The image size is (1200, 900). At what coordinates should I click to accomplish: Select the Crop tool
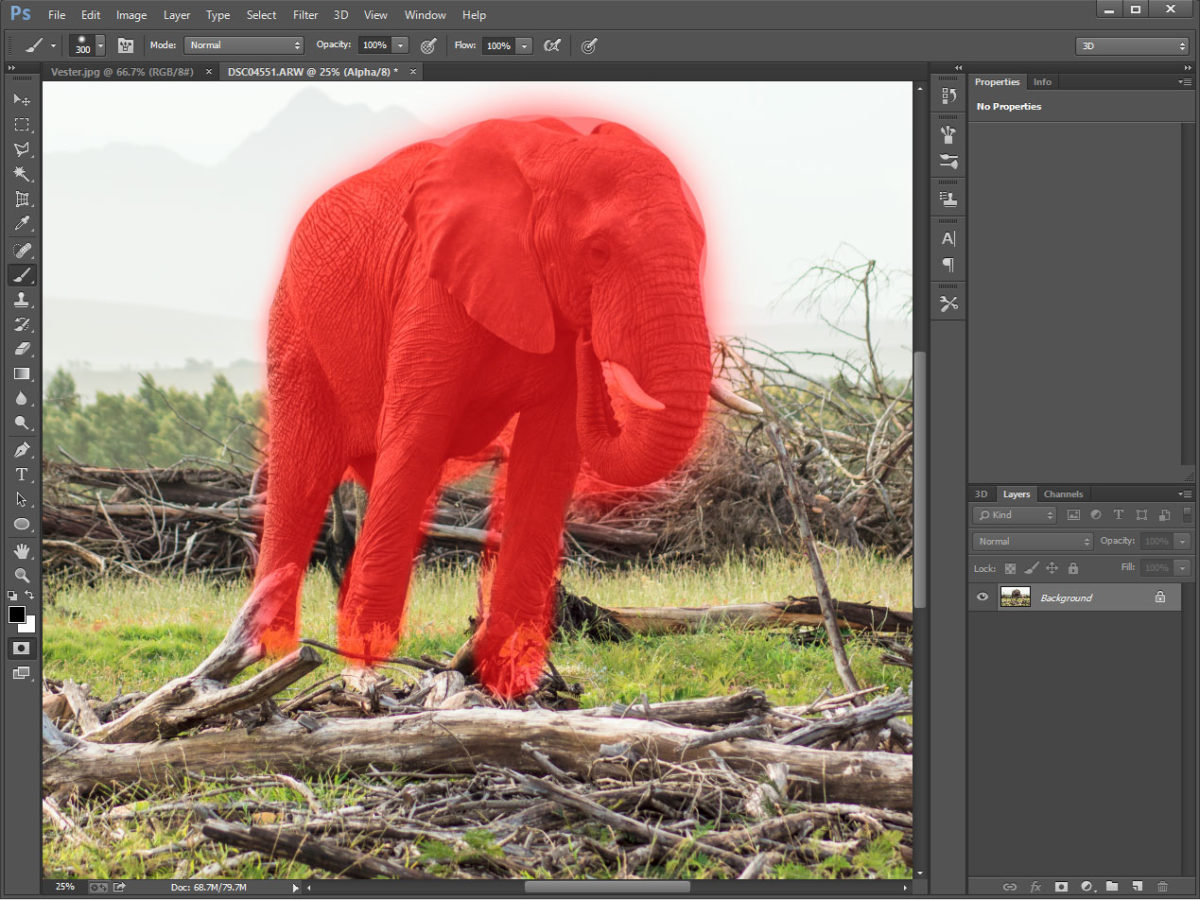point(22,199)
